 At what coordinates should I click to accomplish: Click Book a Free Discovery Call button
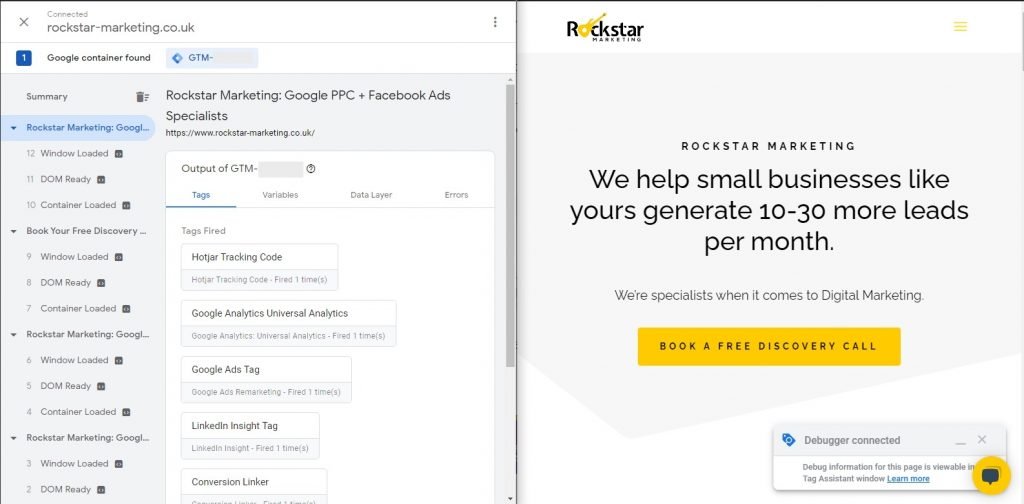[769, 347]
